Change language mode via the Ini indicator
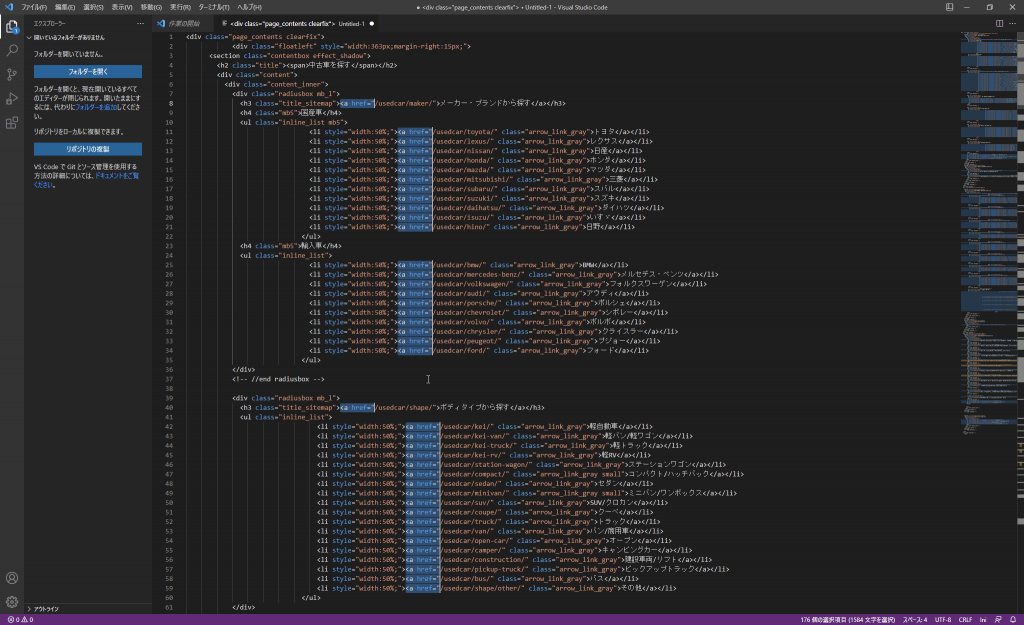The image size is (1024, 625). [983, 620]
